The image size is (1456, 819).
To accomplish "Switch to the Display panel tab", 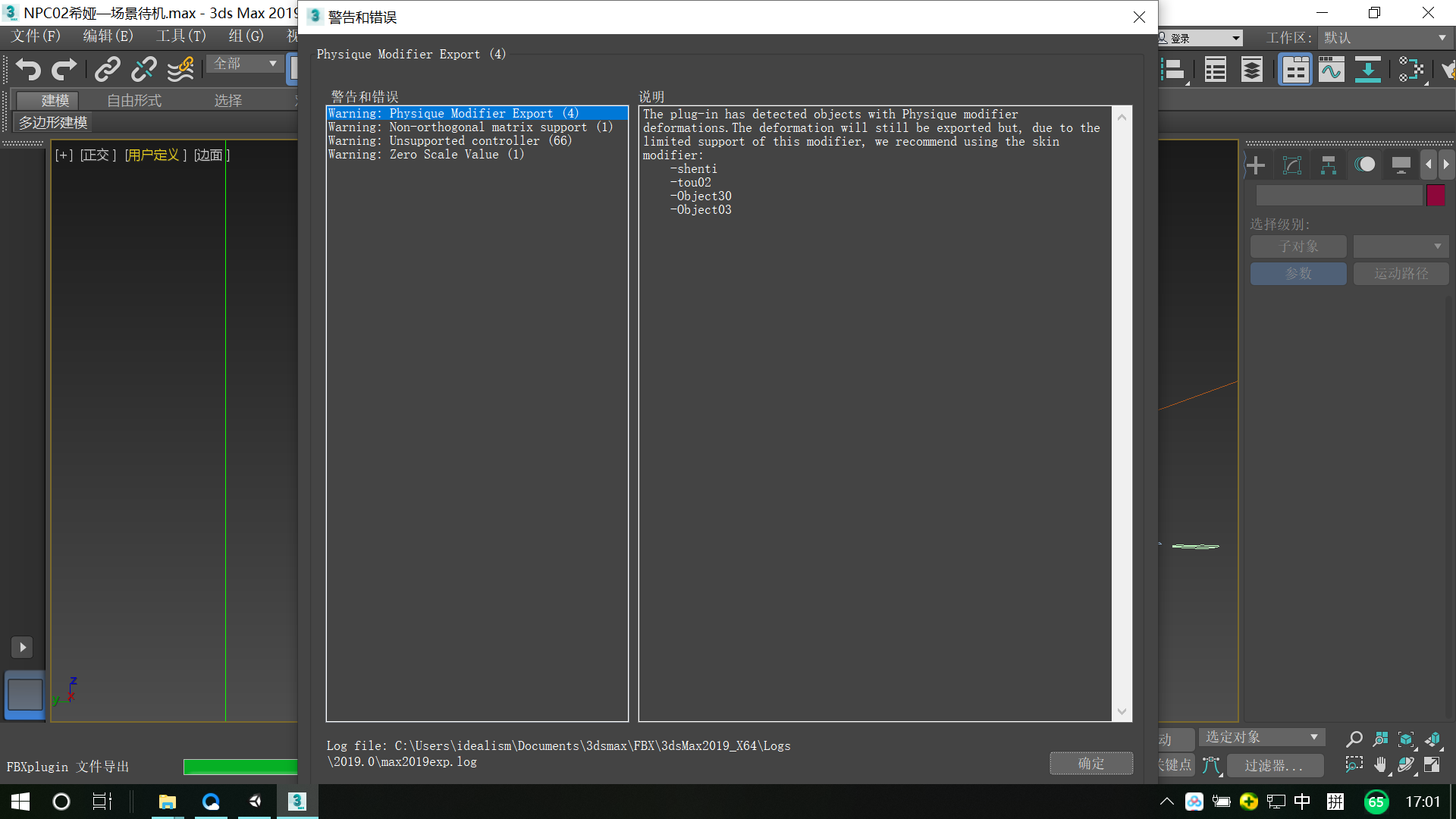I will 1401,165.
